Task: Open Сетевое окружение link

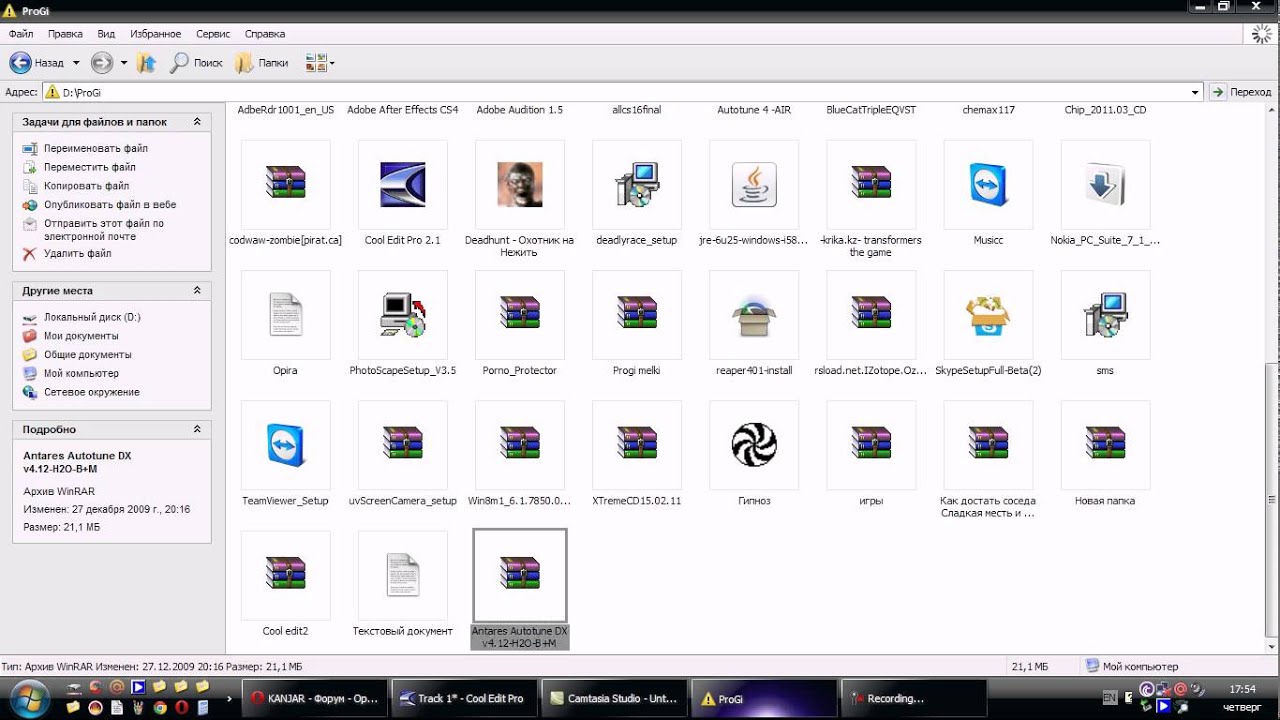Action: (x=92, y=392)
